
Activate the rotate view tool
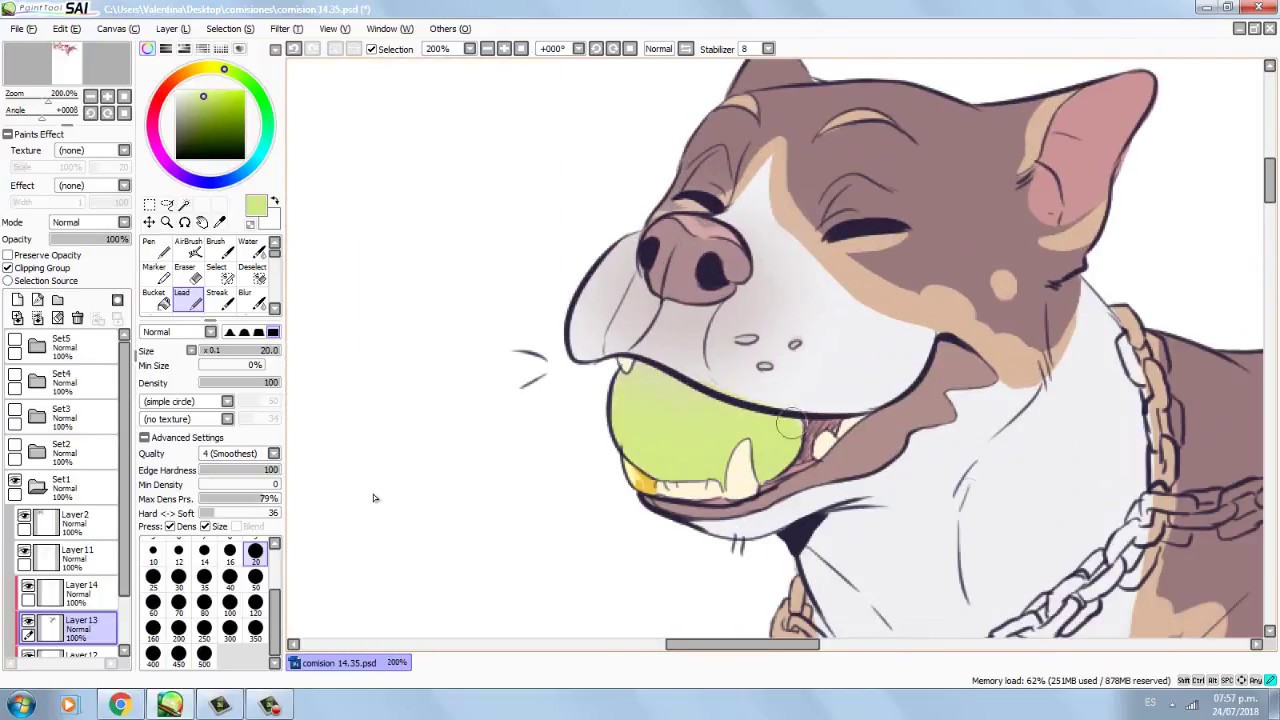185,222
